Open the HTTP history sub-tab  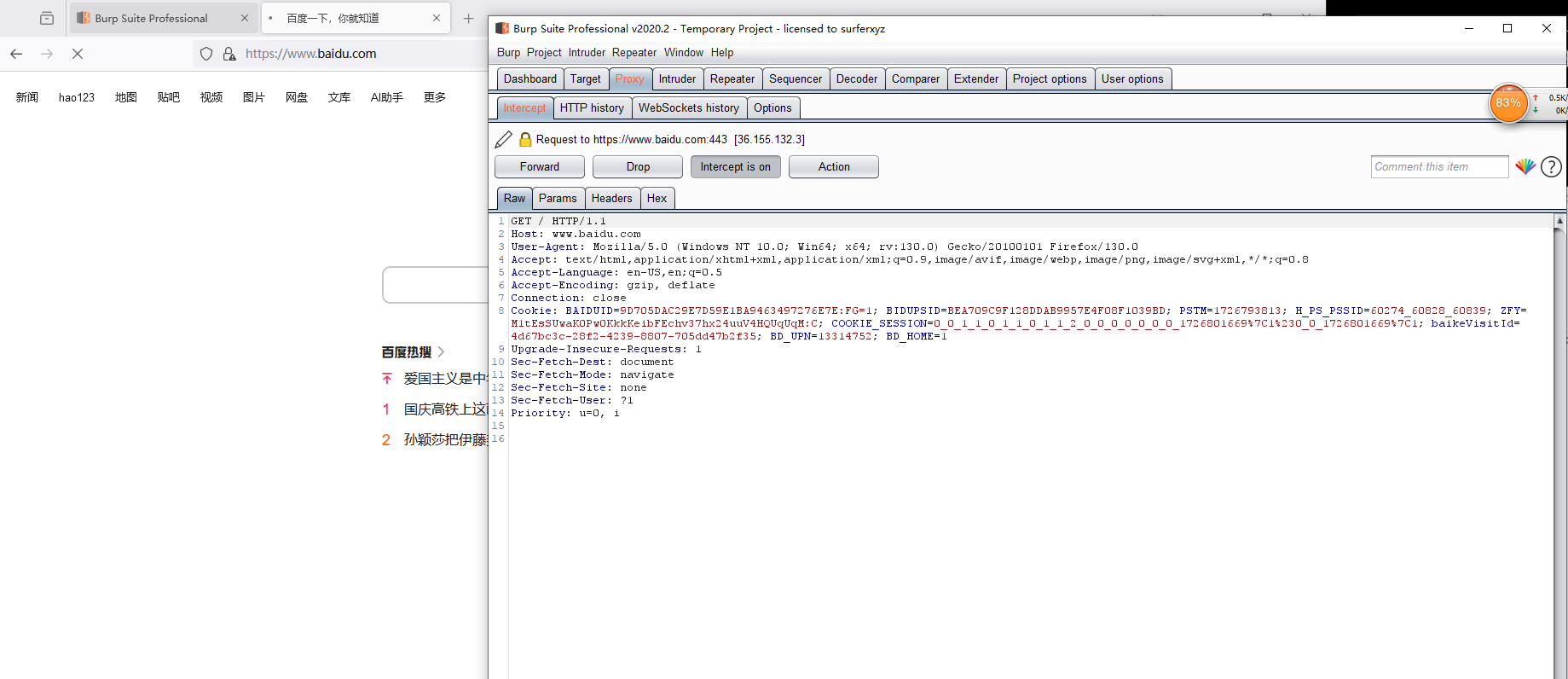click(x=592, y=107)
